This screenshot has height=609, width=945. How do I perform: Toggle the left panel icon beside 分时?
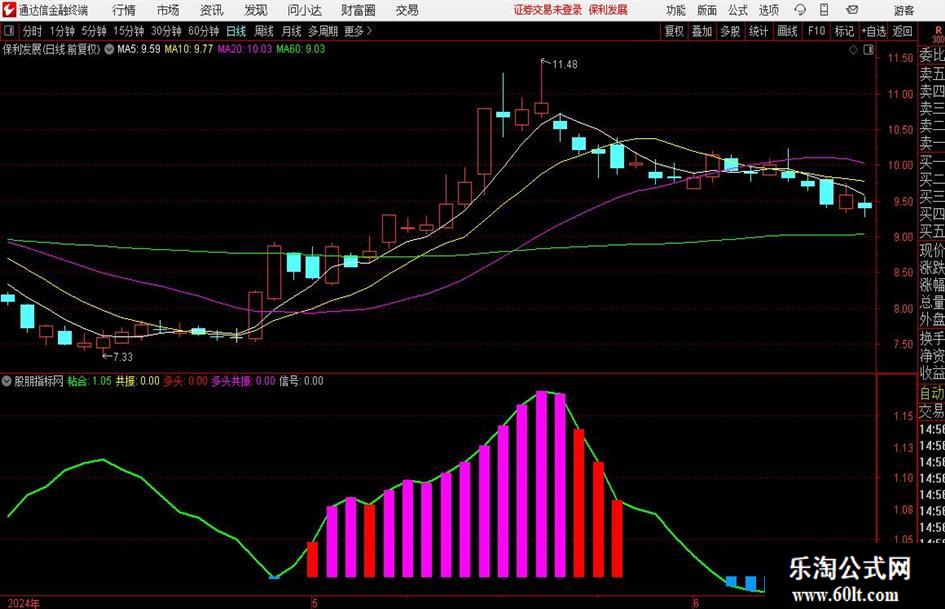8,31
